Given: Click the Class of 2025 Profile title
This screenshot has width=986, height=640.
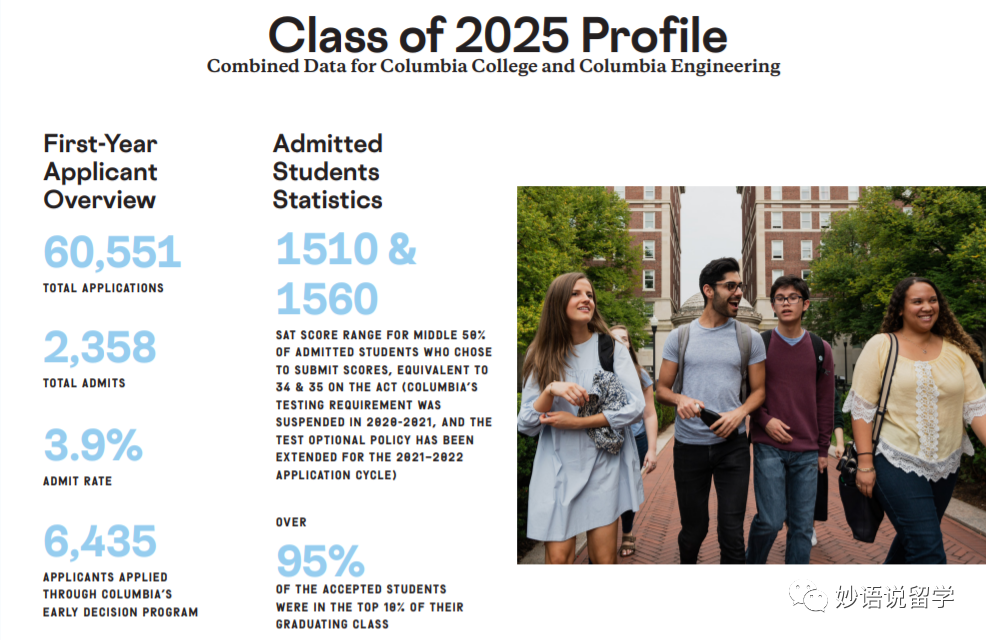Looking at the screenshot, I should pos(497,35).
